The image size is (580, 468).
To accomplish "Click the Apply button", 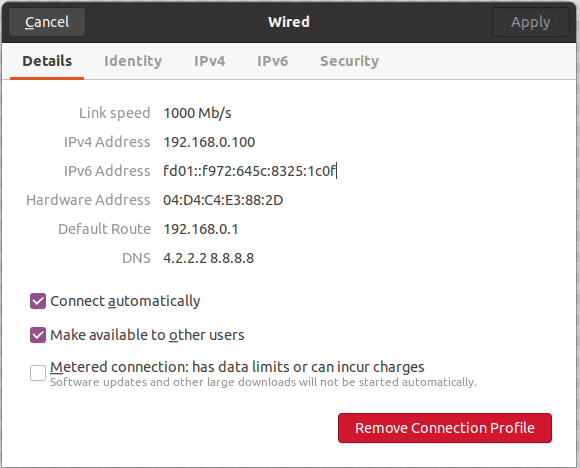I will point(530,22).
